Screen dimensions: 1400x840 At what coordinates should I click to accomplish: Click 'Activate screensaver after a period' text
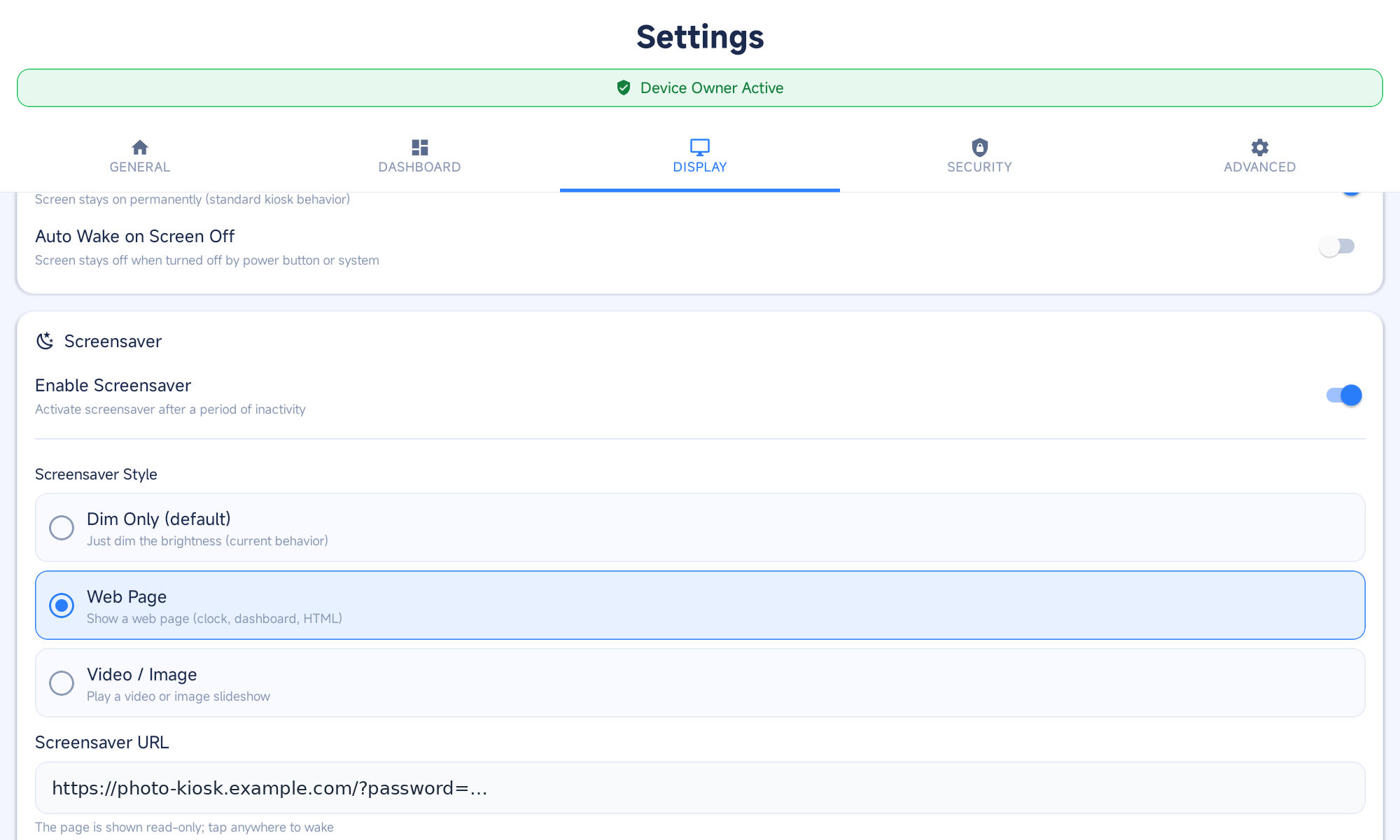pos(170,409)
